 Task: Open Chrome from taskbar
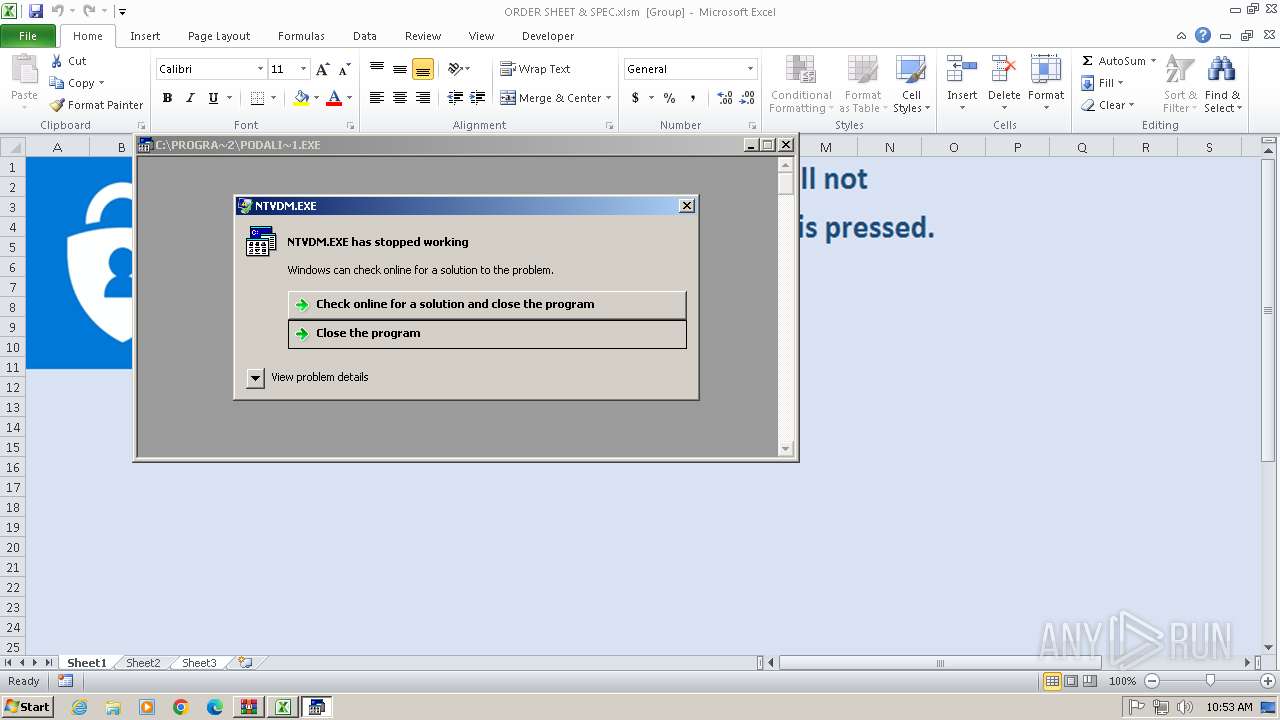[x=180, y=707]
